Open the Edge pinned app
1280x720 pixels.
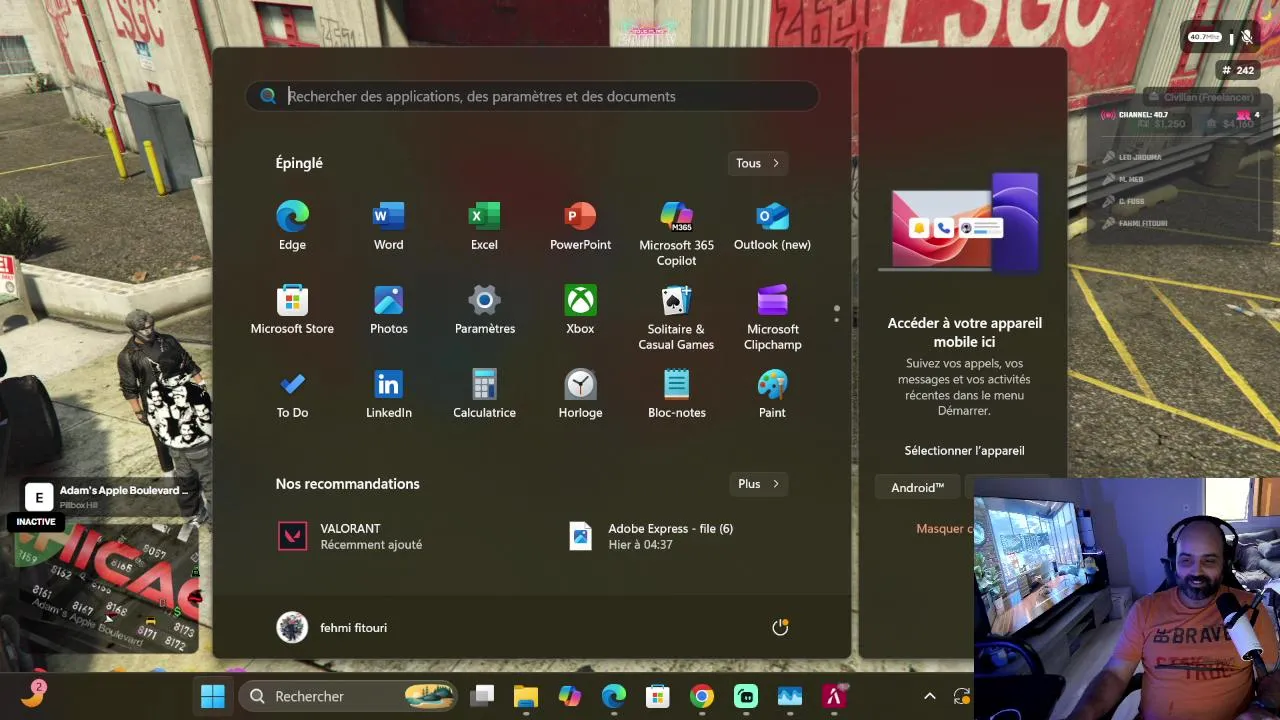pyautogui.click(x=292, y=227)
